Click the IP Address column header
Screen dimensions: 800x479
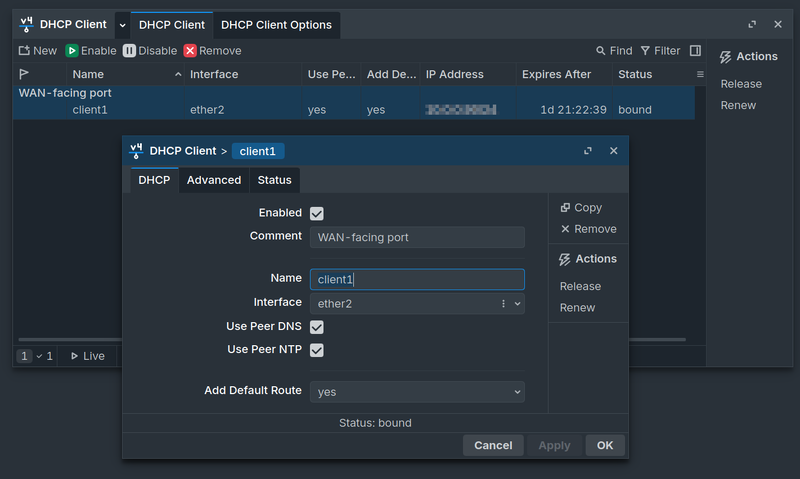468,74
